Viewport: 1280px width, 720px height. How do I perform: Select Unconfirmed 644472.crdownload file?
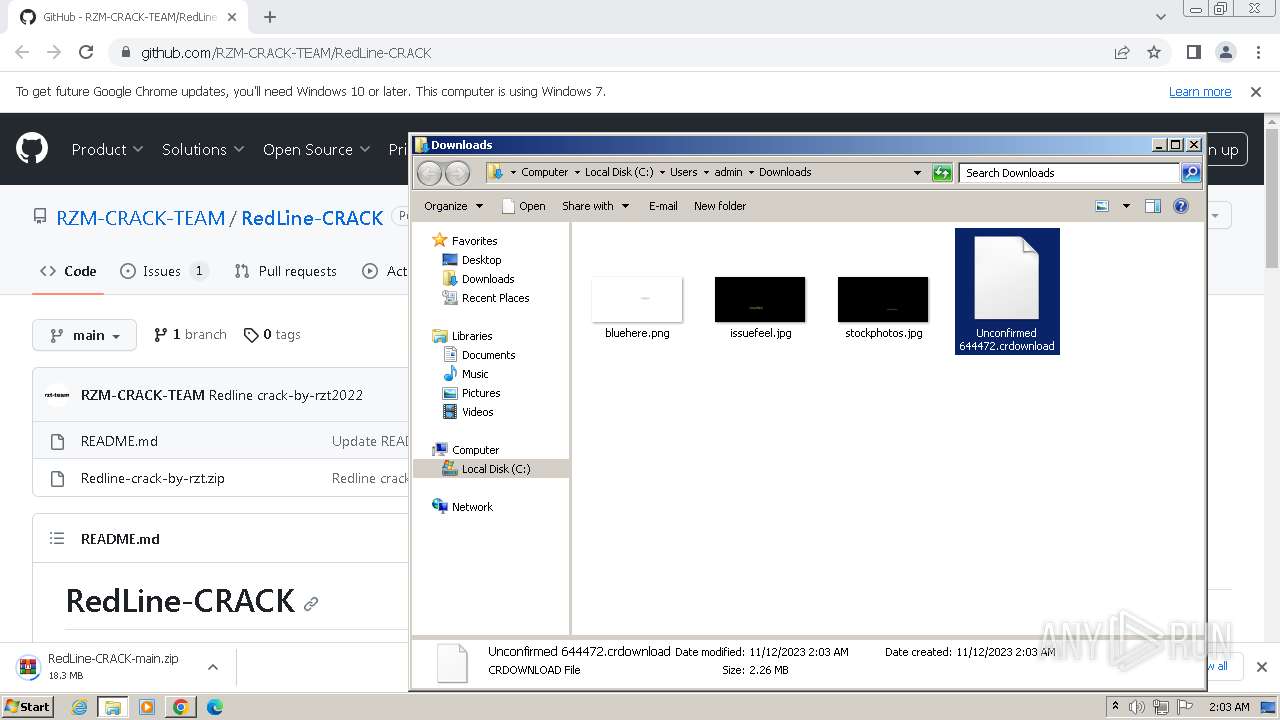click(1007, 291)
